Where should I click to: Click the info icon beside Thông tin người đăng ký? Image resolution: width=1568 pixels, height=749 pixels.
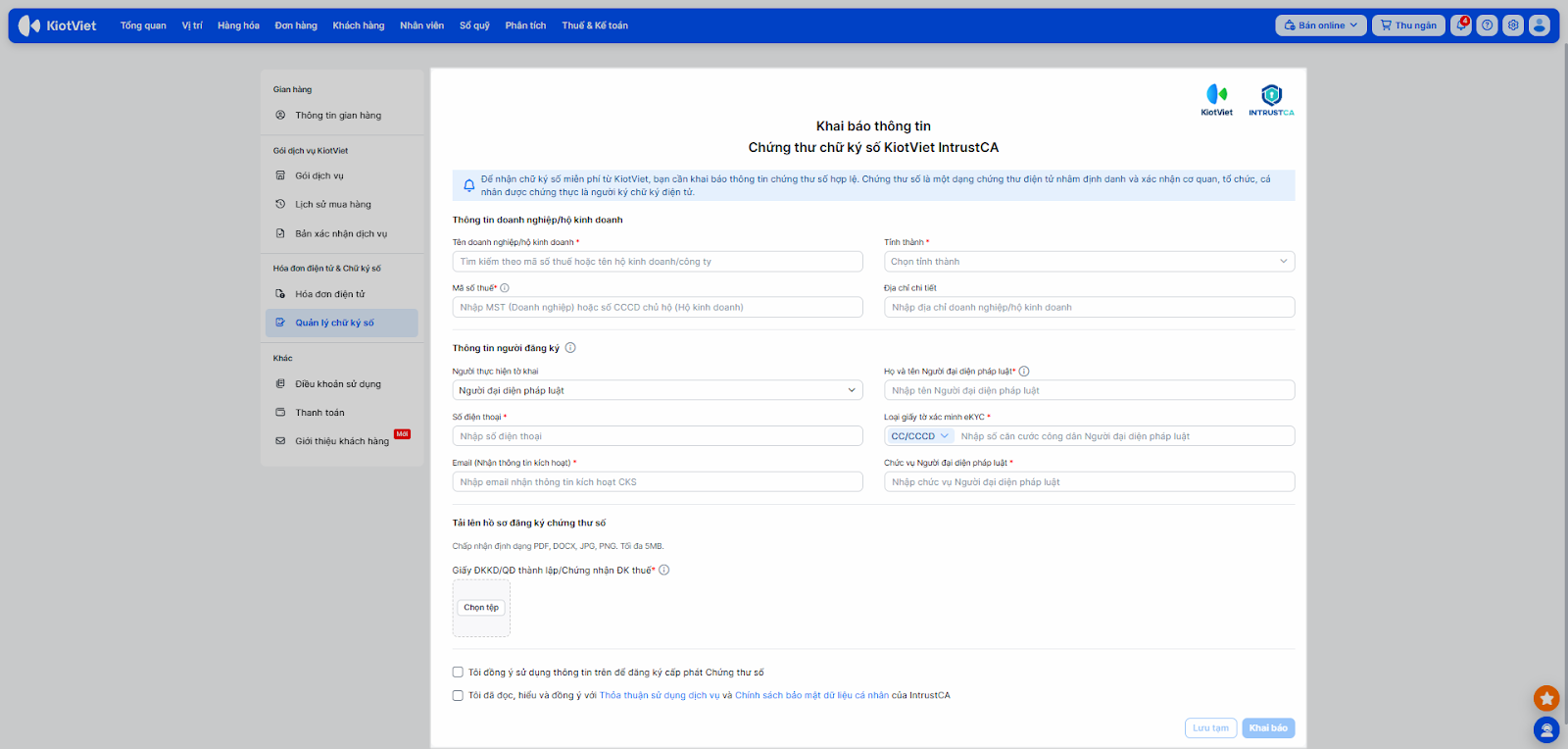tap(570, 348)
